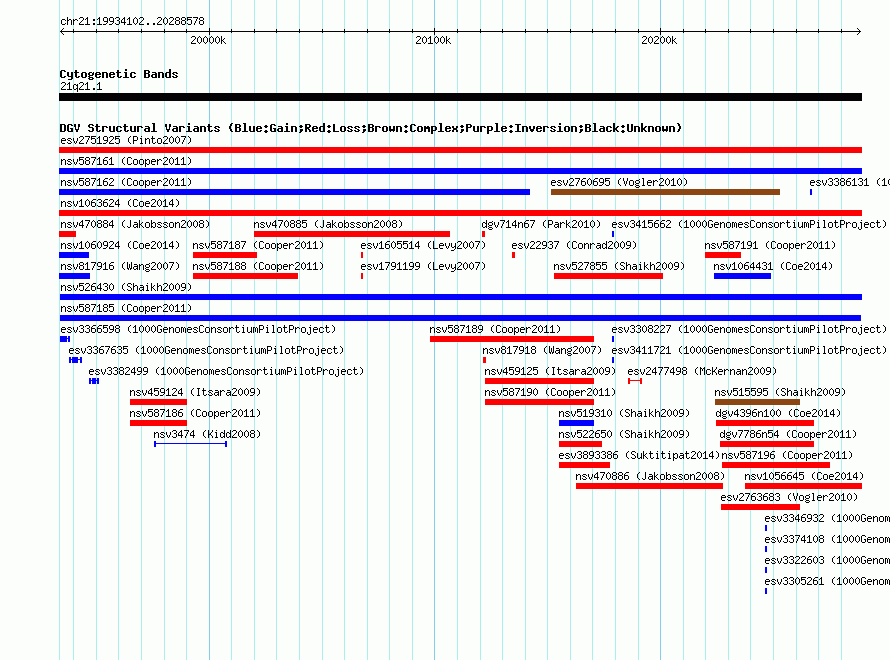Open variant nsv587190 (Cooper2011)
Screen dimensions: 890x660
(550, 392)
